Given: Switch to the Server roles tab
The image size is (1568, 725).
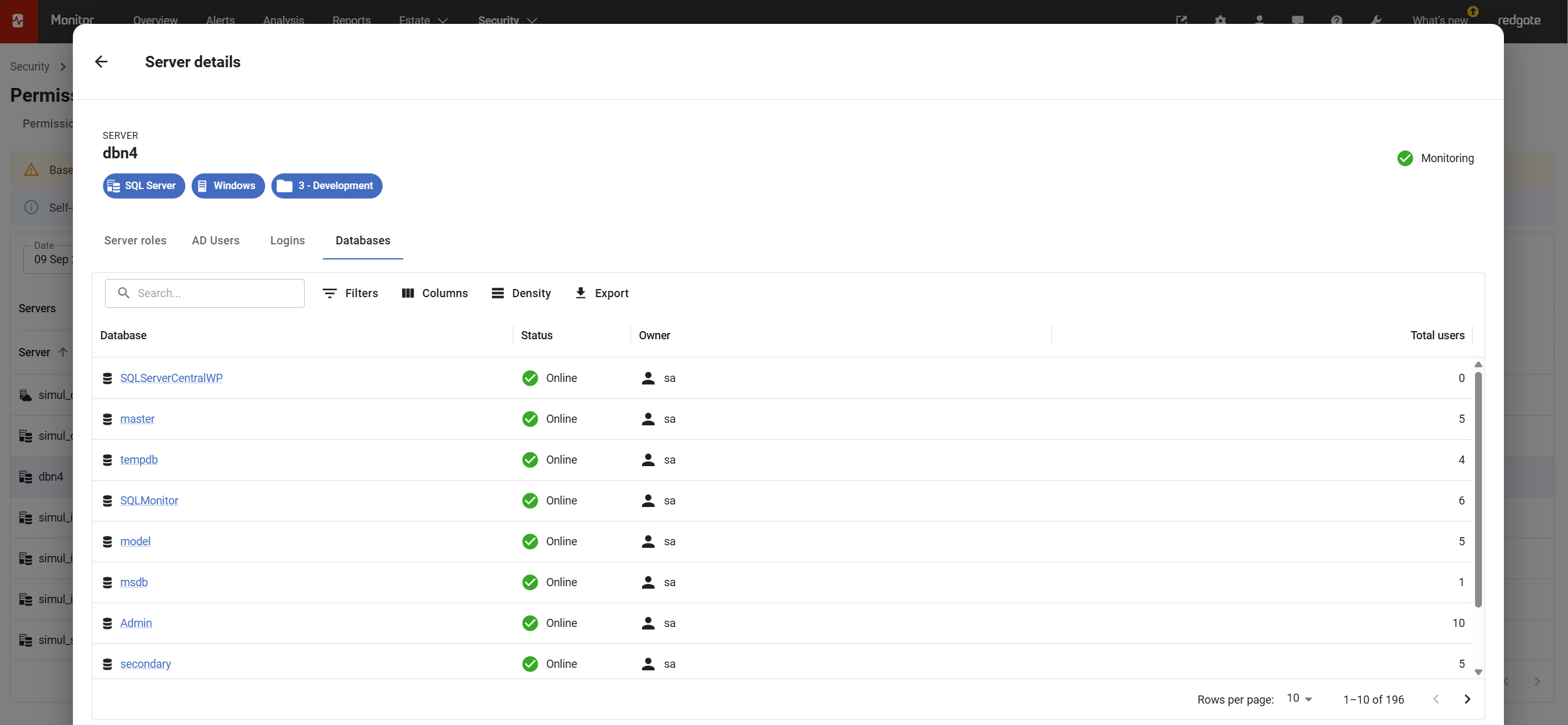Looking at the screenshot, I should [x=135, y=241].
